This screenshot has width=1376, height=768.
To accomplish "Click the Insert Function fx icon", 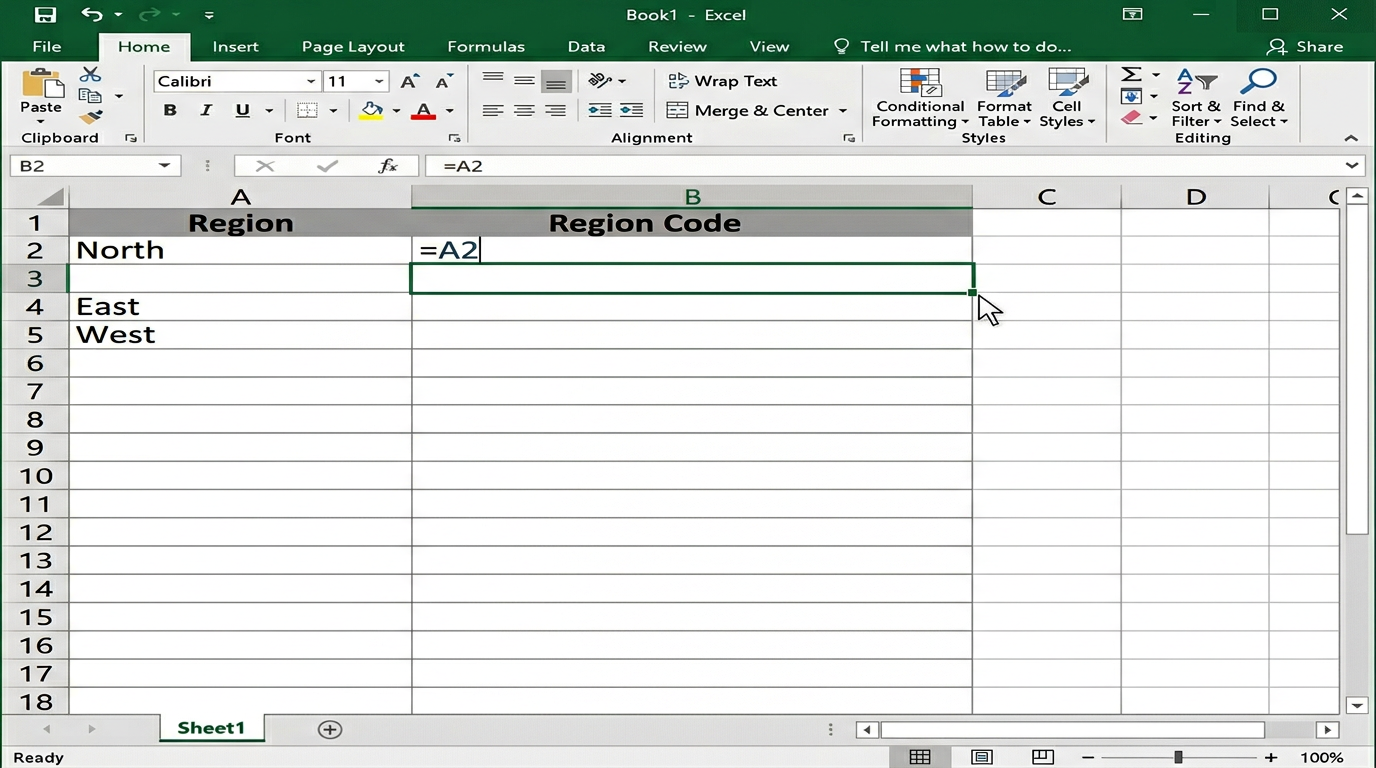I will click(388, 166).
